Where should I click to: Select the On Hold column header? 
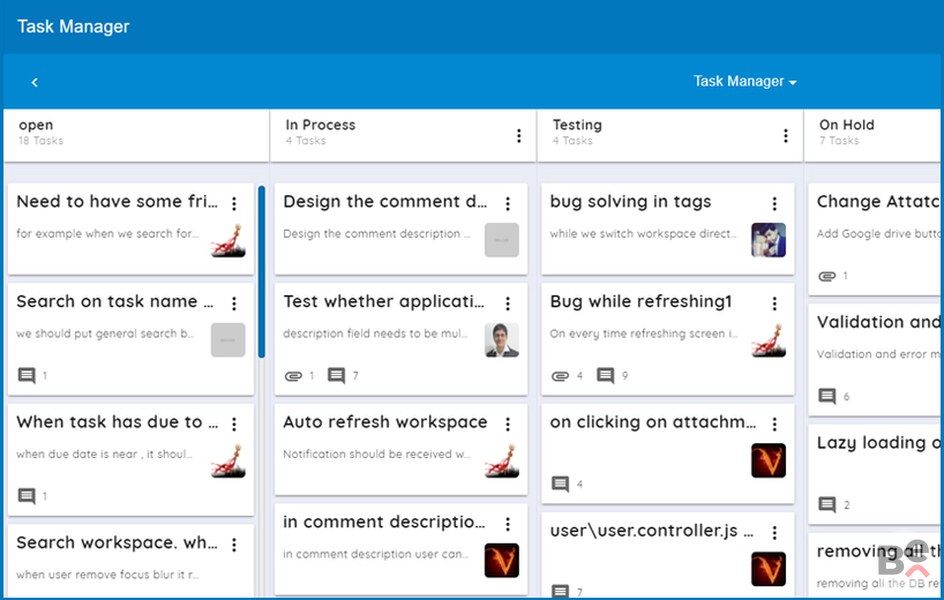846,125
